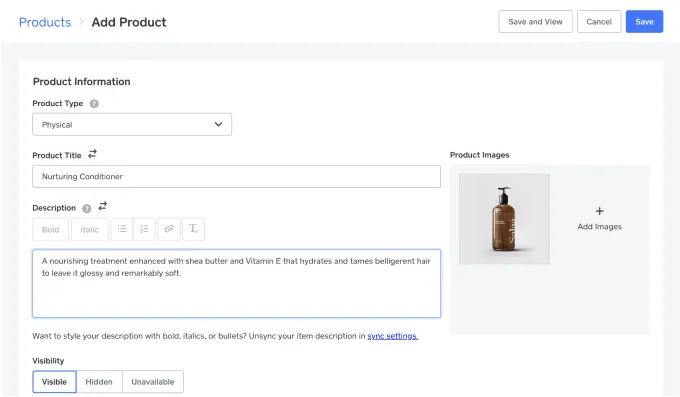Click the Add Images label
The image size is (680, 397).
pyautogui.click(x=599, y=227)
